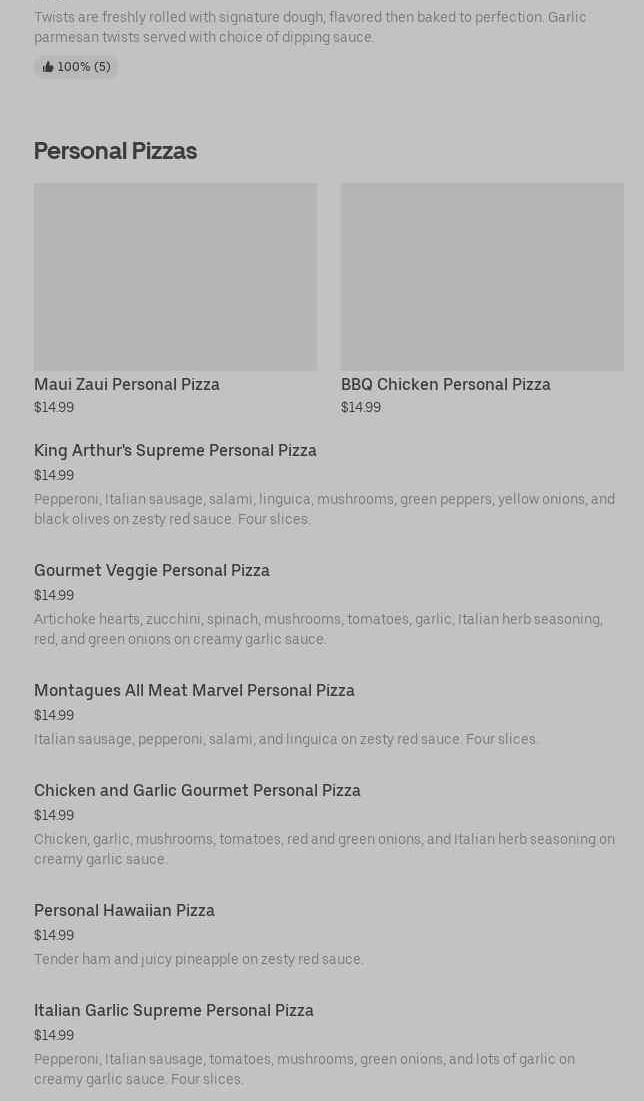Click the Personal Hawaiian Pizza description

point(198,959)
